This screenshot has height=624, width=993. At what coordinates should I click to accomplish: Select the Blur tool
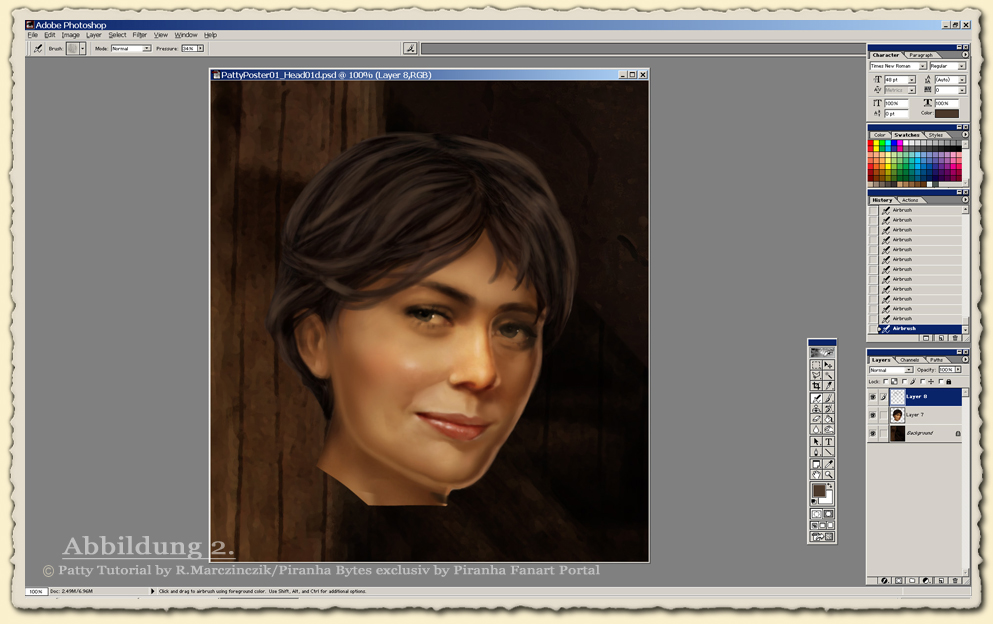click(x=816, y=430)
